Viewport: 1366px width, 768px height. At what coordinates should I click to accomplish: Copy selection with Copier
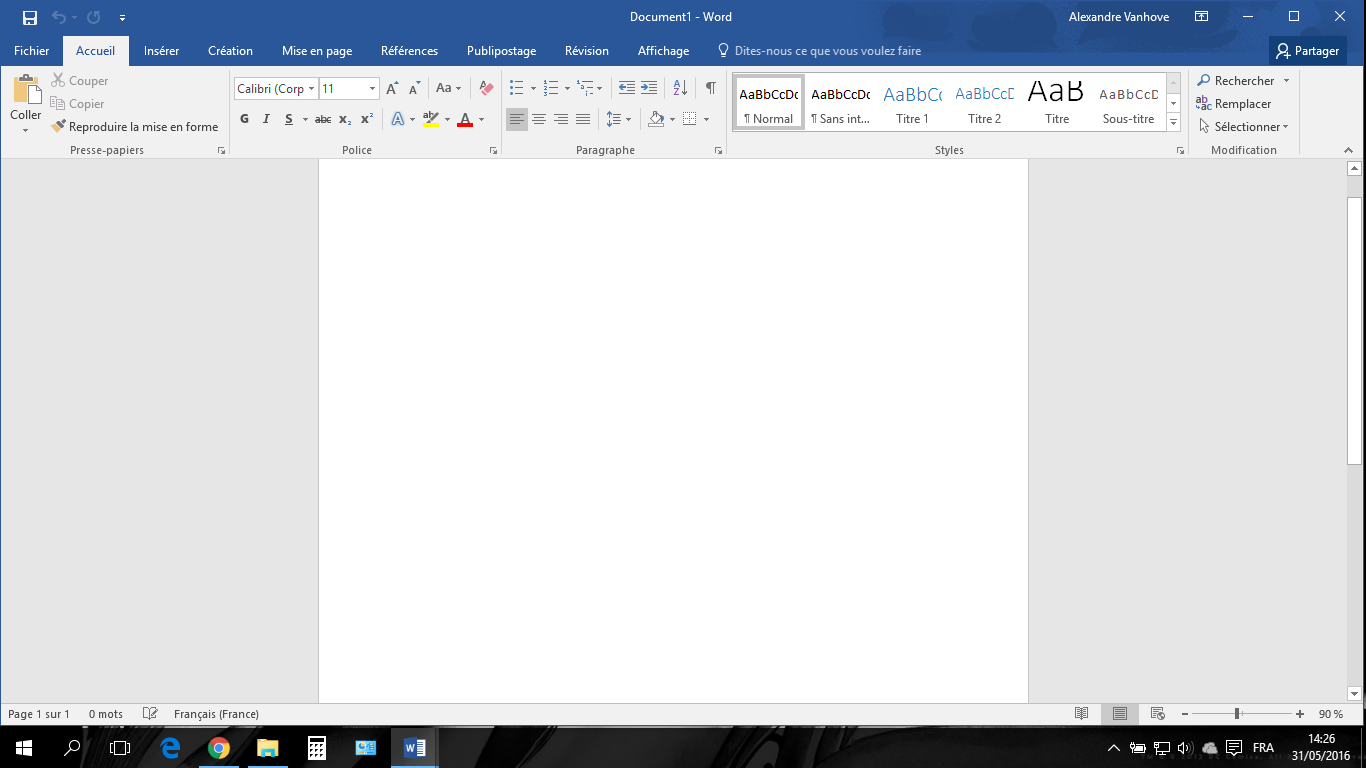pos(78,104)
